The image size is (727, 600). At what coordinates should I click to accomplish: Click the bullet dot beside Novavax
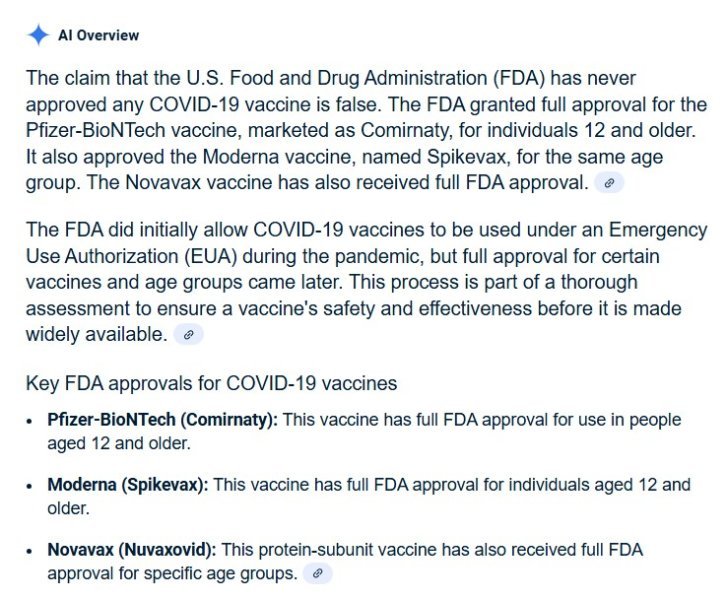coord(29,552)
